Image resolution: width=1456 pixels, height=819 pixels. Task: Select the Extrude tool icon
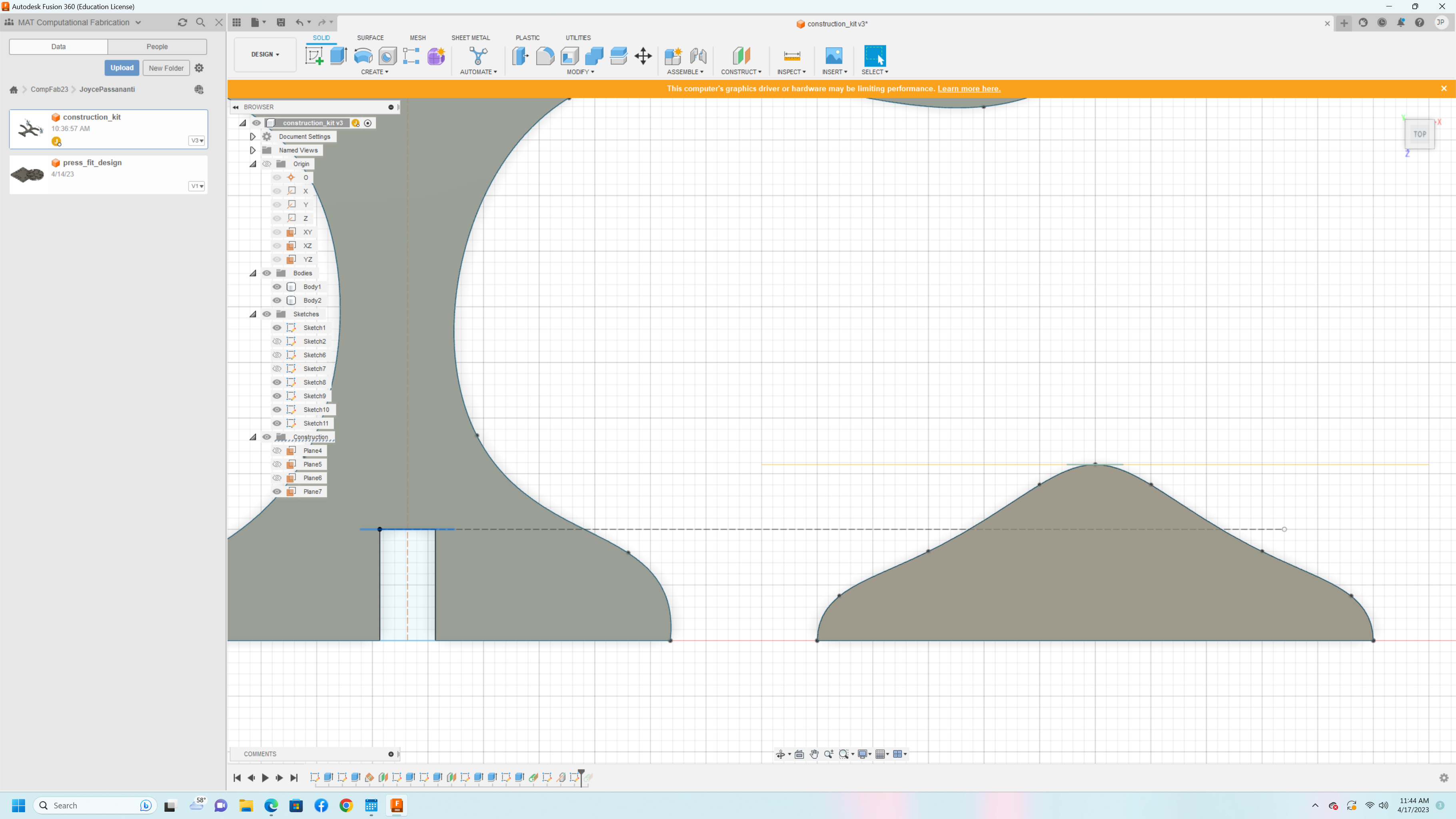(338, 56)
